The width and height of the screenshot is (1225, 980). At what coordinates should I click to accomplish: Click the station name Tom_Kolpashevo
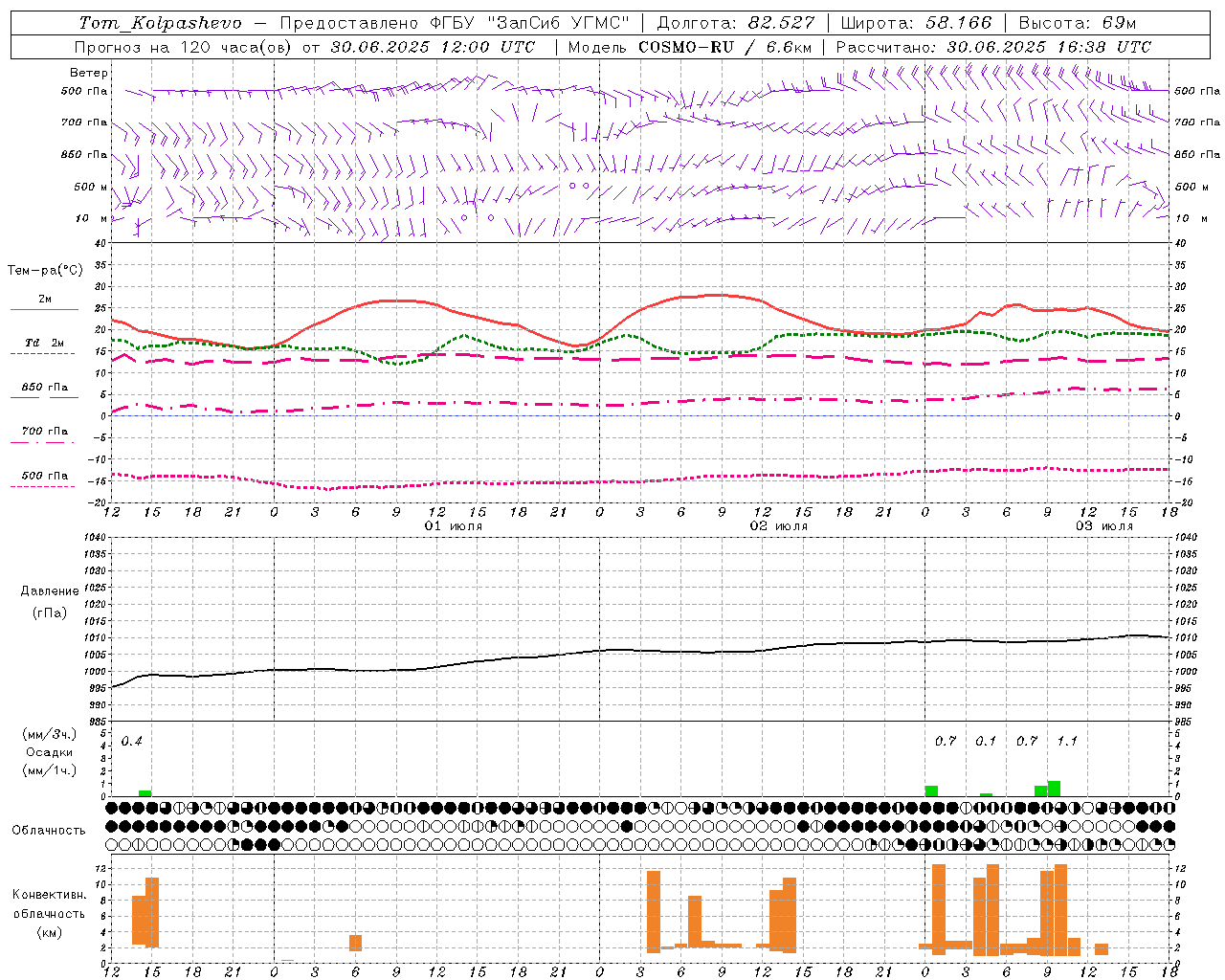click(160, 23)
